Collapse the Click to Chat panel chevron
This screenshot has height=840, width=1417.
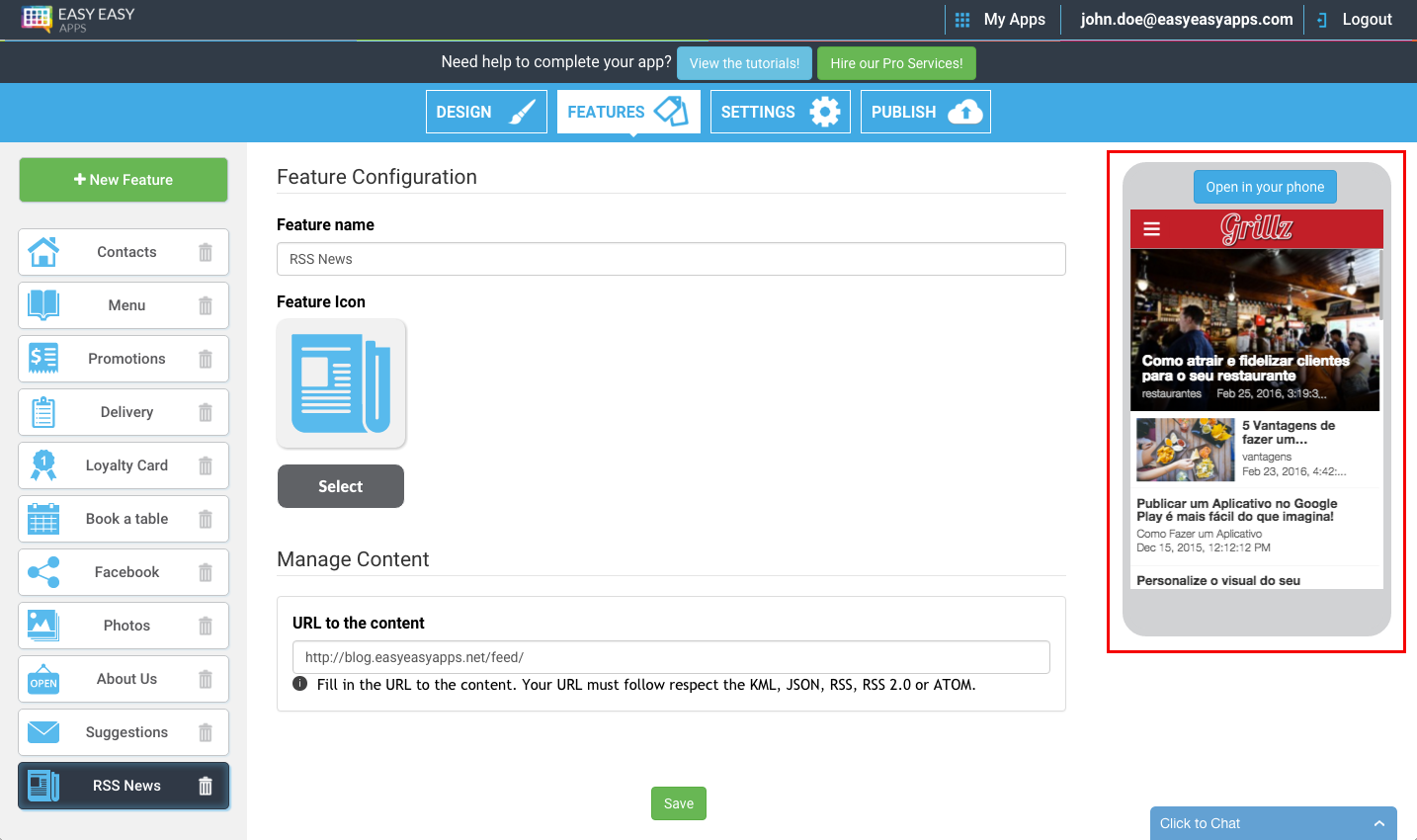coord(1380,823)
